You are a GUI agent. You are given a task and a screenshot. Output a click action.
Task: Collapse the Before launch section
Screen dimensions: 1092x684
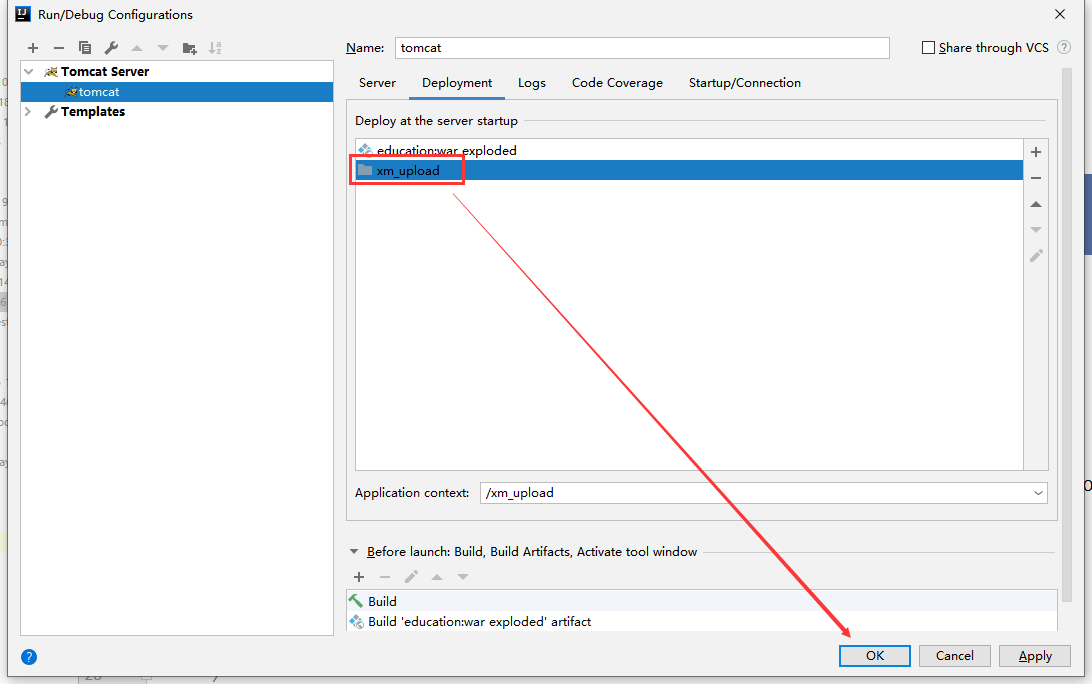coord(354,552)
